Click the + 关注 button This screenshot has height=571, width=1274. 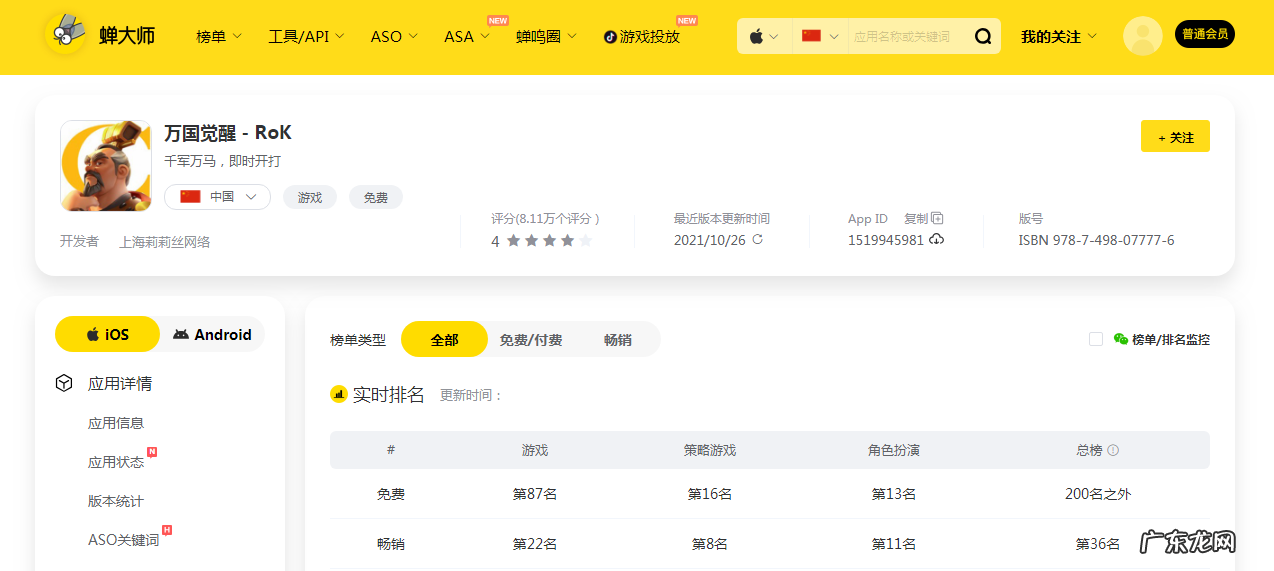tap(1175, 136)
